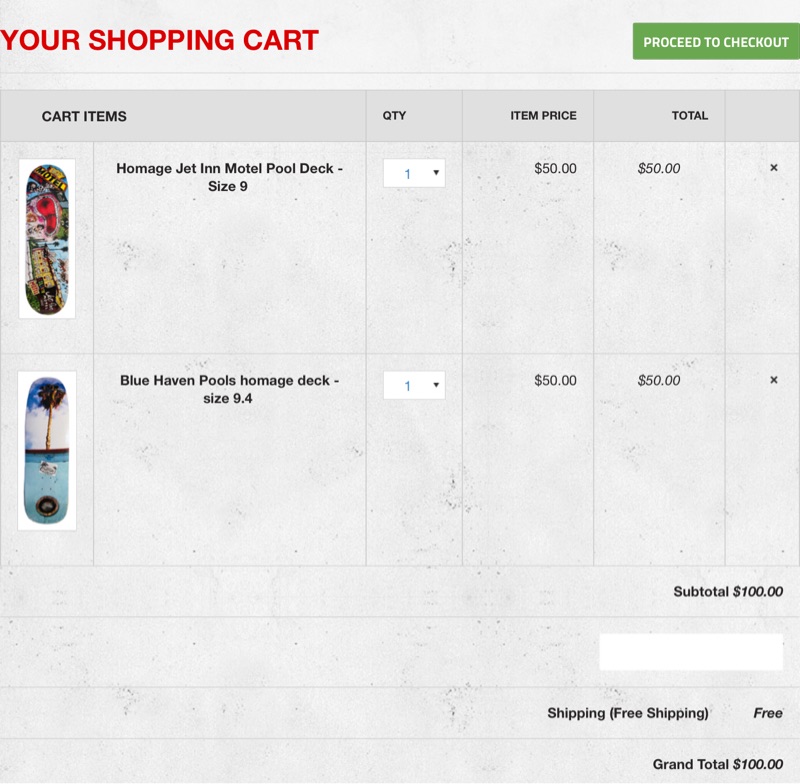This screenshot has height=784, width=800.
Task: Open quantity dropdown for Jet Inn Motel deck
Action: (x=414, y=173)
